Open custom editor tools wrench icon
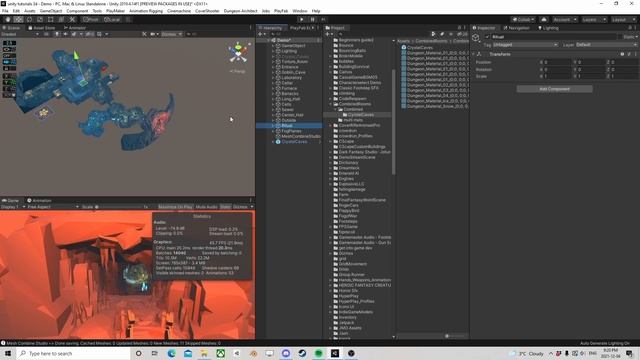 click(72, 20)
